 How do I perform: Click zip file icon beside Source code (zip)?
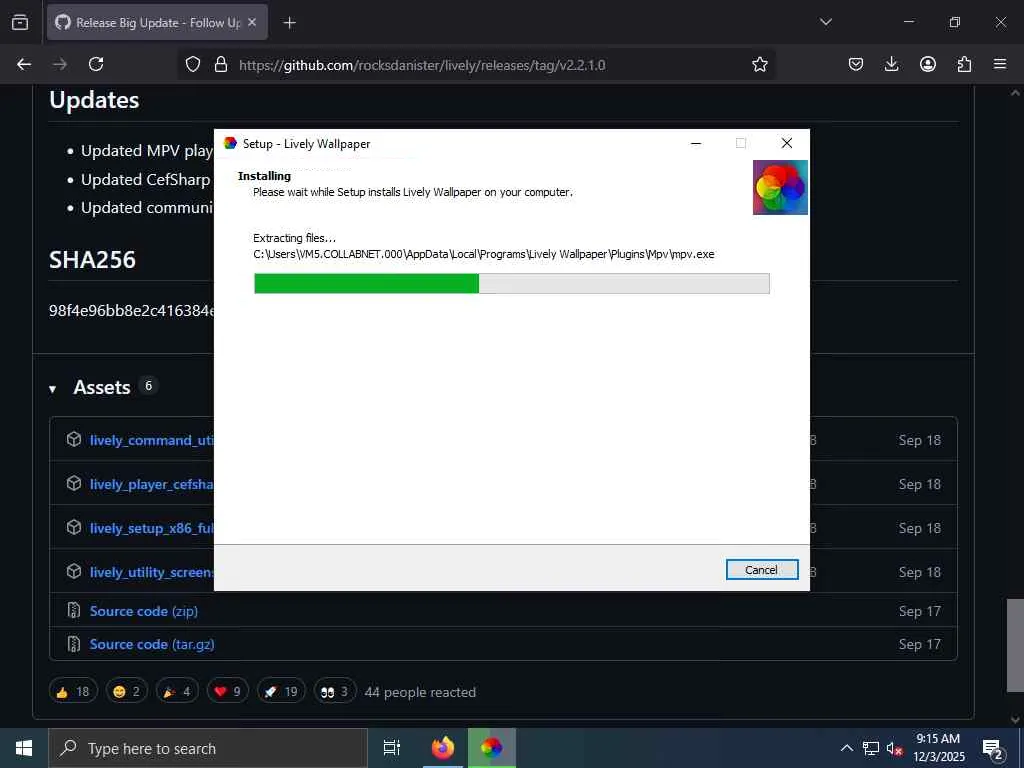tap(74, 611)
